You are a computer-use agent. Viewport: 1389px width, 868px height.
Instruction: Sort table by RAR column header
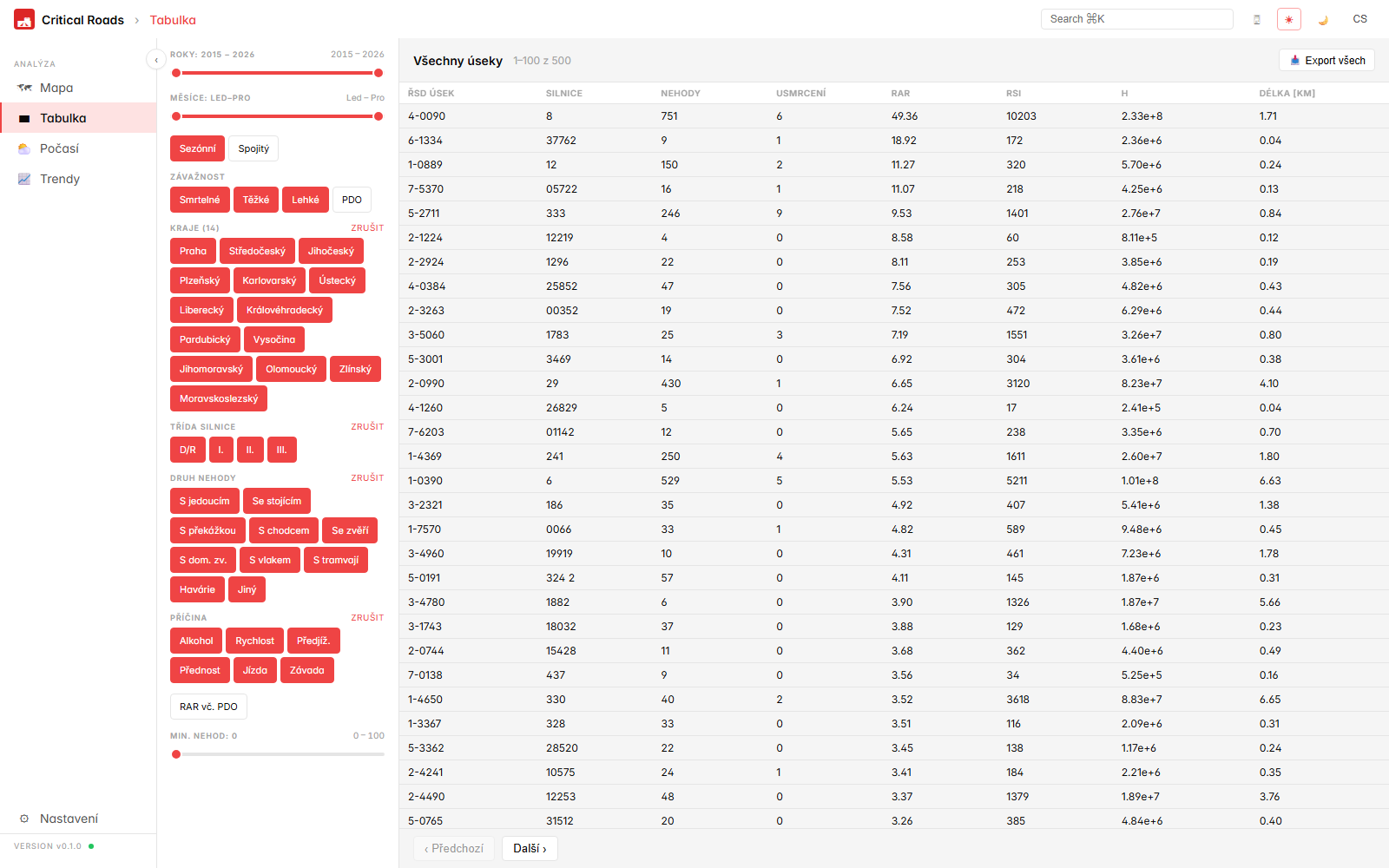(900, 93)
